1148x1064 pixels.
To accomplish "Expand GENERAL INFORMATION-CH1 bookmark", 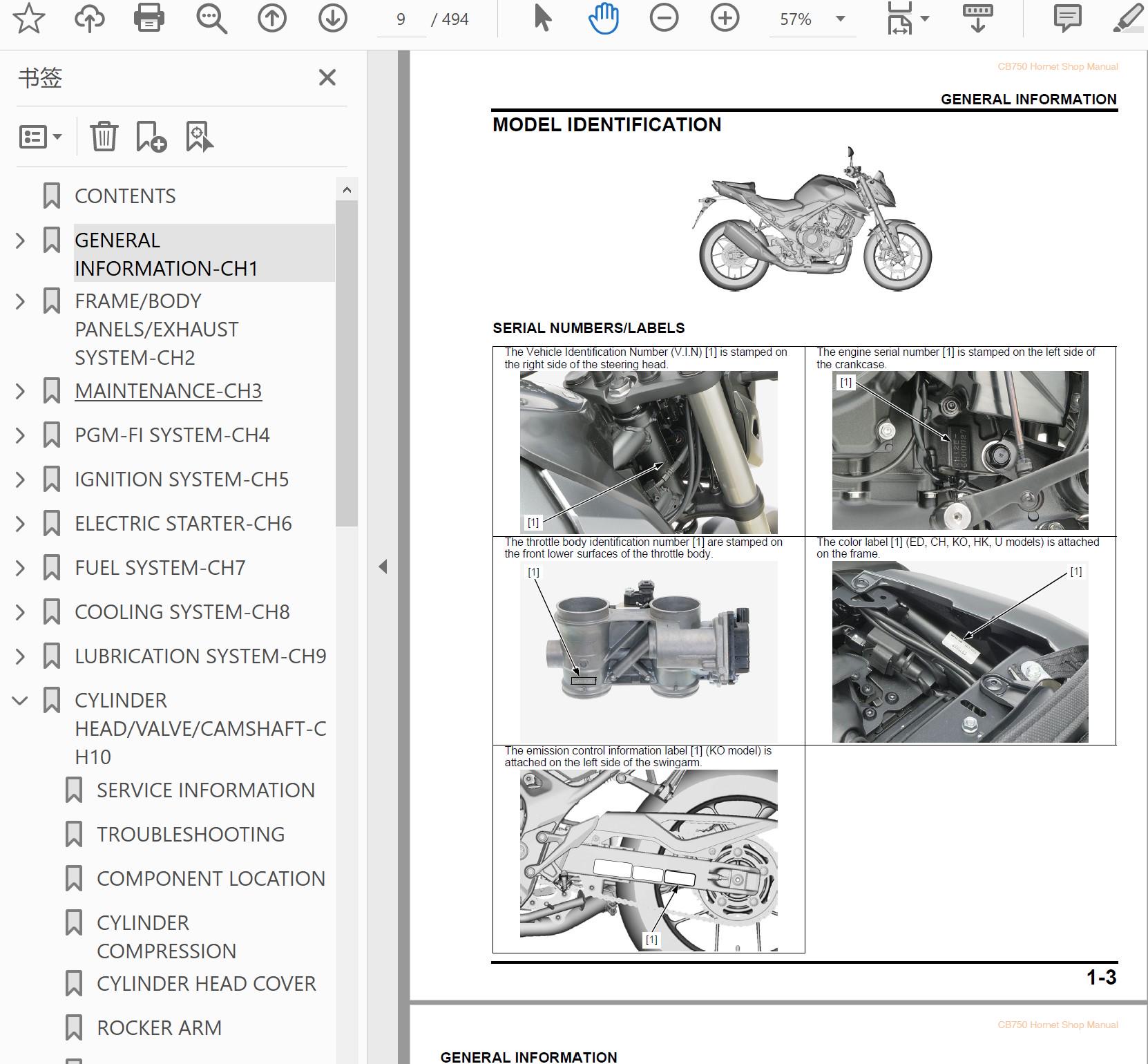I will (21, 240).
